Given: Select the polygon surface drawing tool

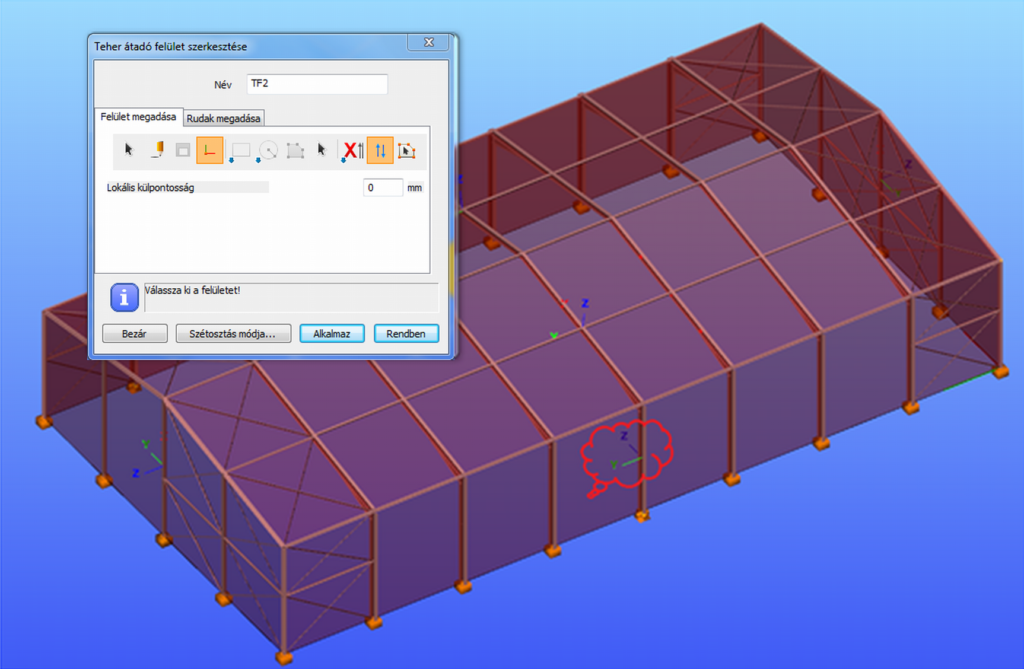Looking at the screenshot, I should [x=295, y=150].
